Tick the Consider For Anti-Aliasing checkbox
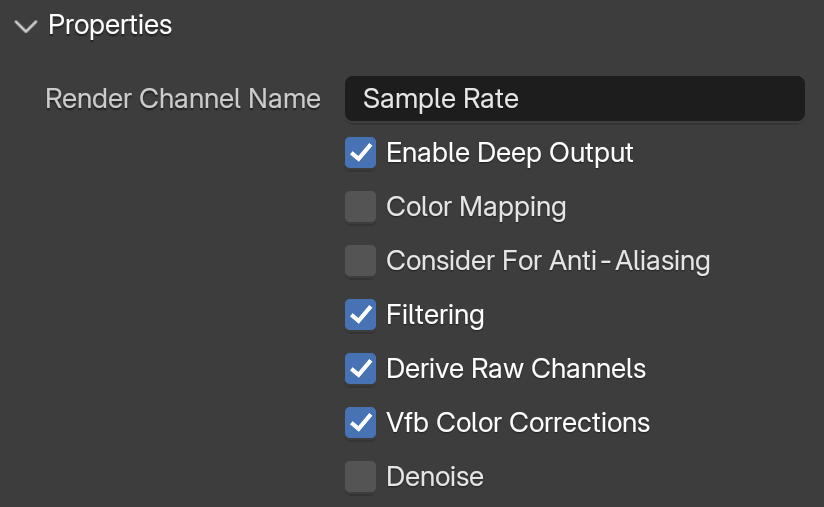824x507 pixels. (360, 261)
